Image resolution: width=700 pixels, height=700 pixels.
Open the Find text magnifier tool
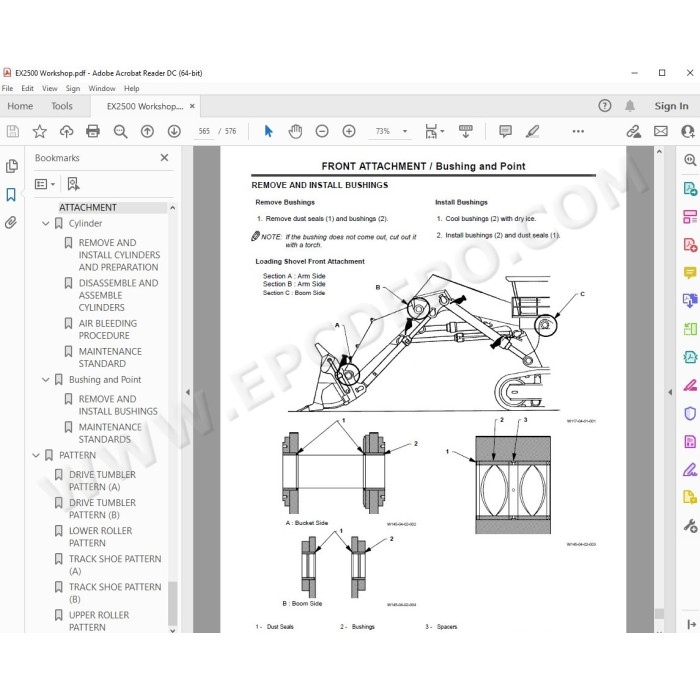[120, 131]
